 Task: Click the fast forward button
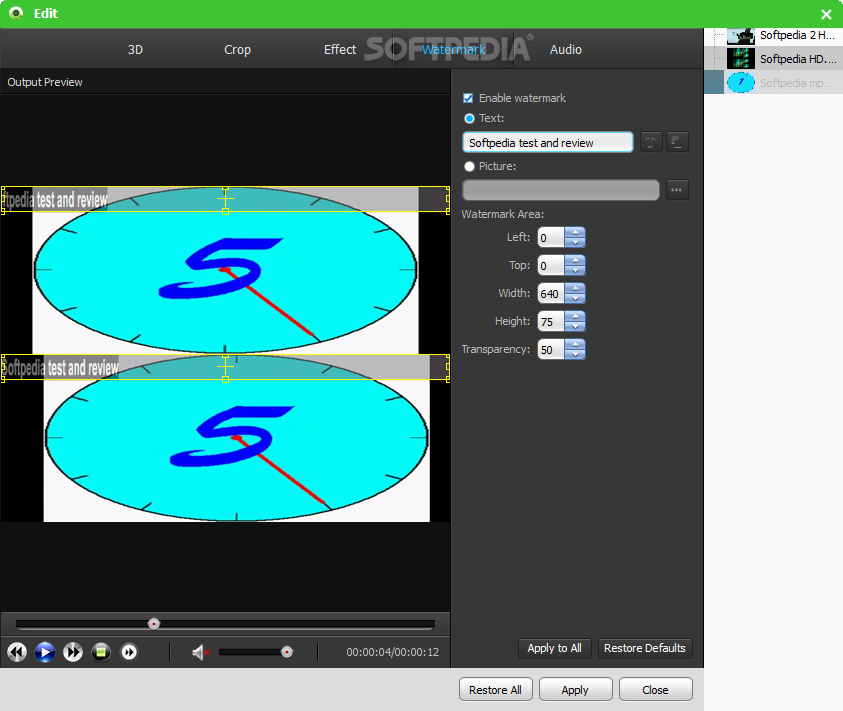[73, 652]
